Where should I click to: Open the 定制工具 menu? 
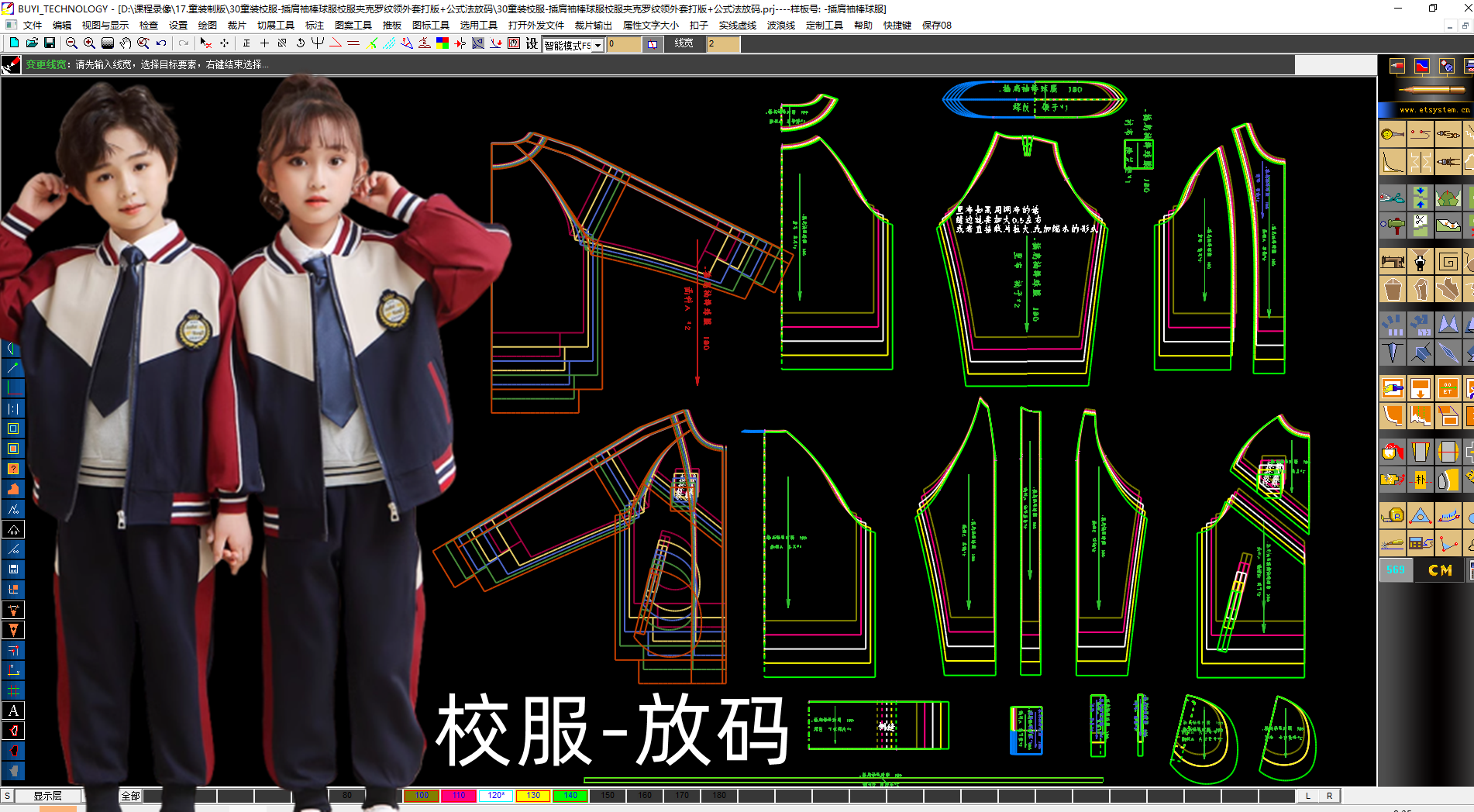click(x=825, y=25)
